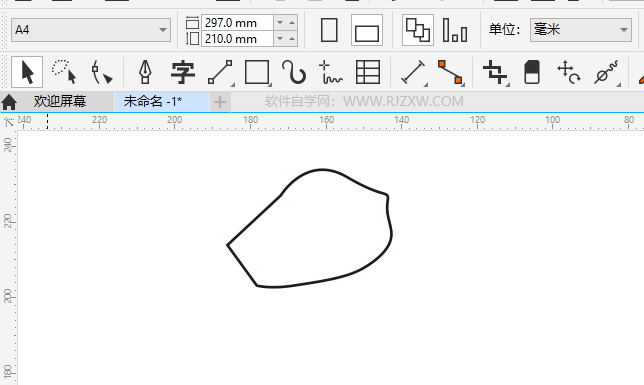Open page width dropdown arrow
This screenshot has width=644, height=385.
(280, 22)
